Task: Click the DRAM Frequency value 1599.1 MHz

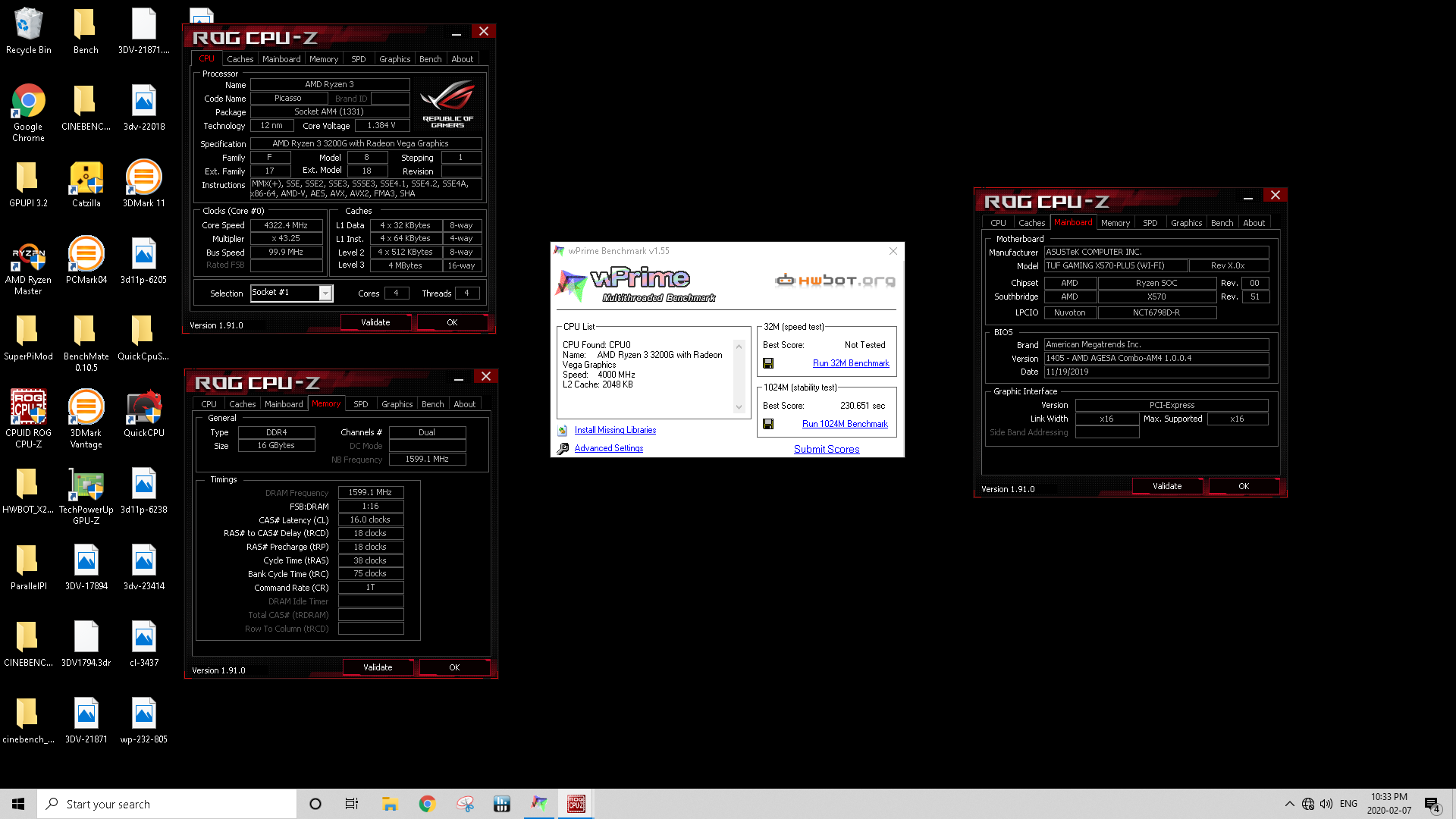Action: (370, 492)
